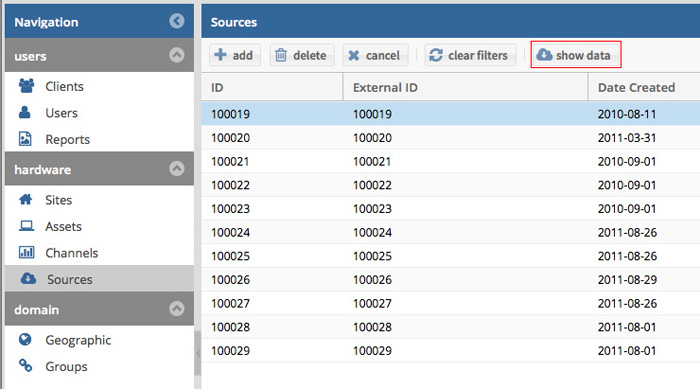700x389 pixels.
Task: Click the delete button with trash icon
Action: [x=302, y=55]
